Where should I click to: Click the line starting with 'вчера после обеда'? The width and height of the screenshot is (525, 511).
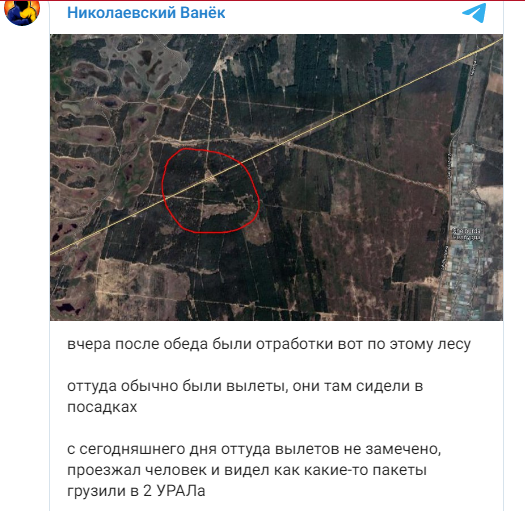[x=269, y=344]
